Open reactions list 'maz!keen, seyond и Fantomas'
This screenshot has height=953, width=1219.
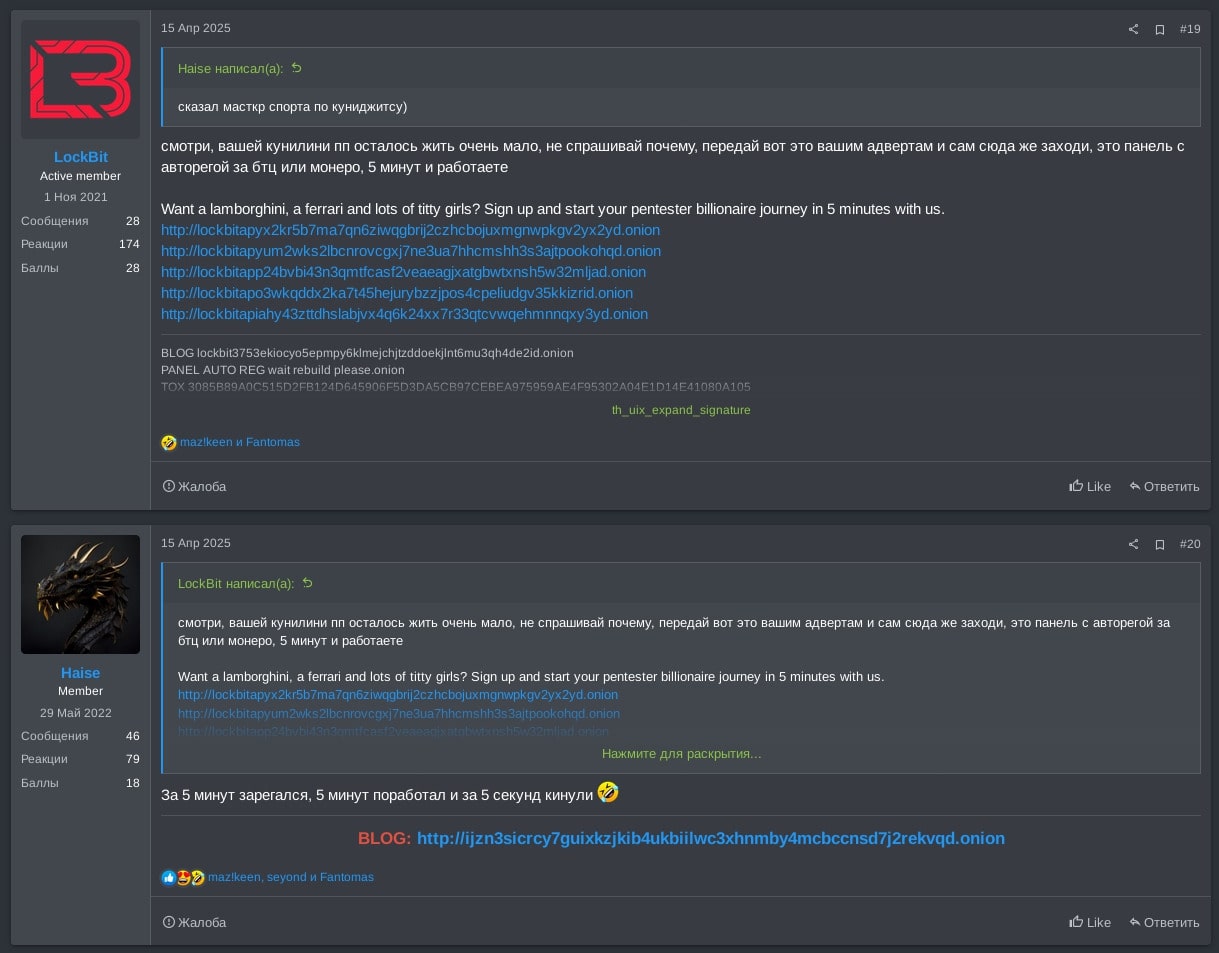click(x=291, y=877)
